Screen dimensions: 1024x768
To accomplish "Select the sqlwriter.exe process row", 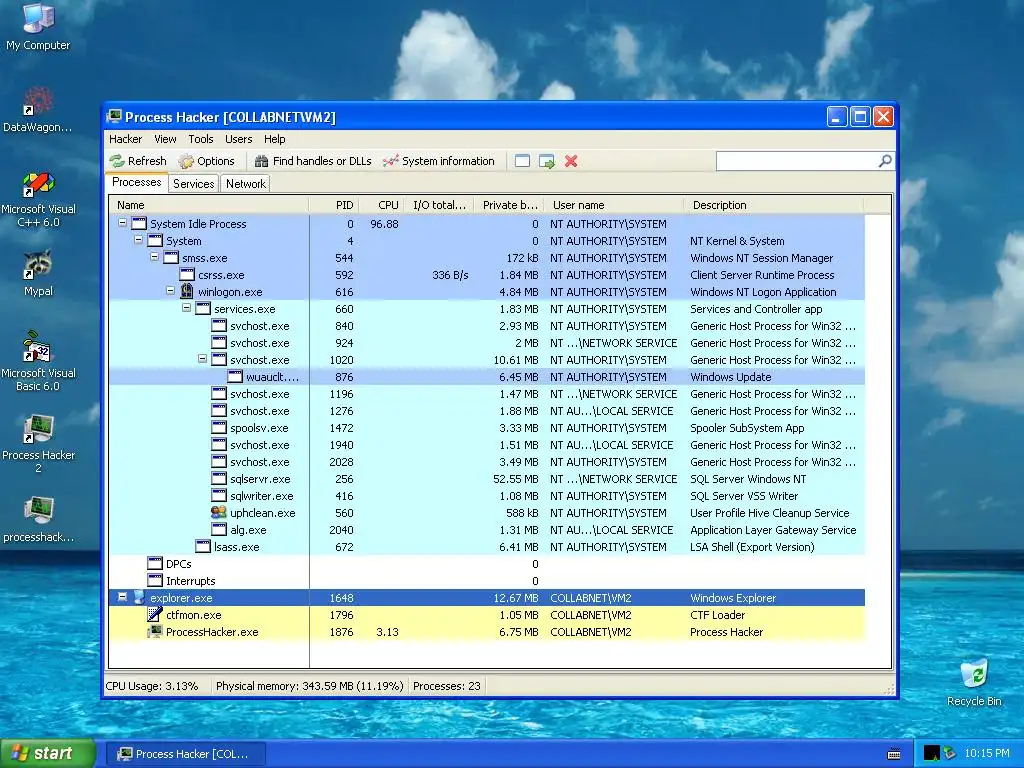I will [487, 496].
